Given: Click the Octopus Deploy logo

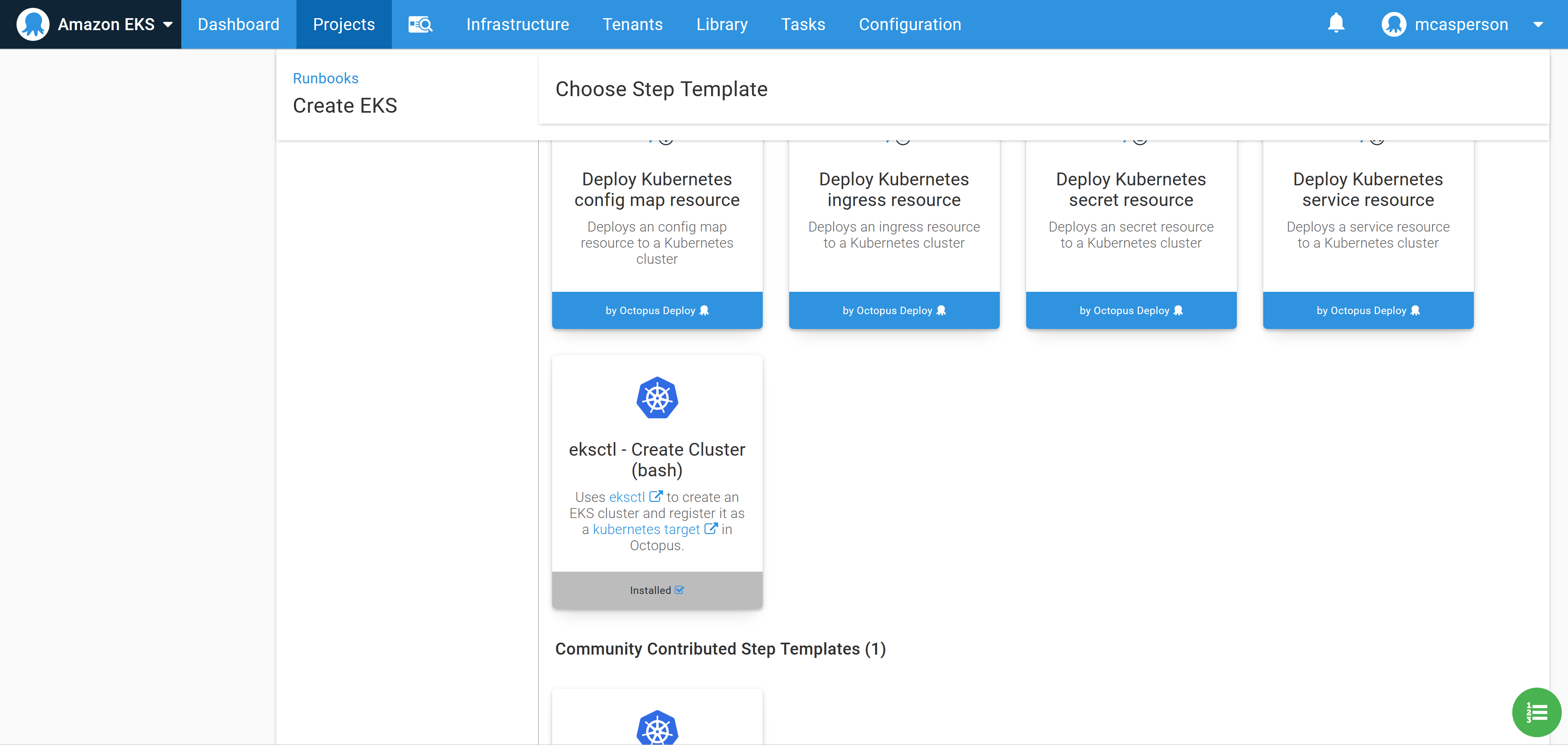Looking at the screenshot, I should pos(33,24).
